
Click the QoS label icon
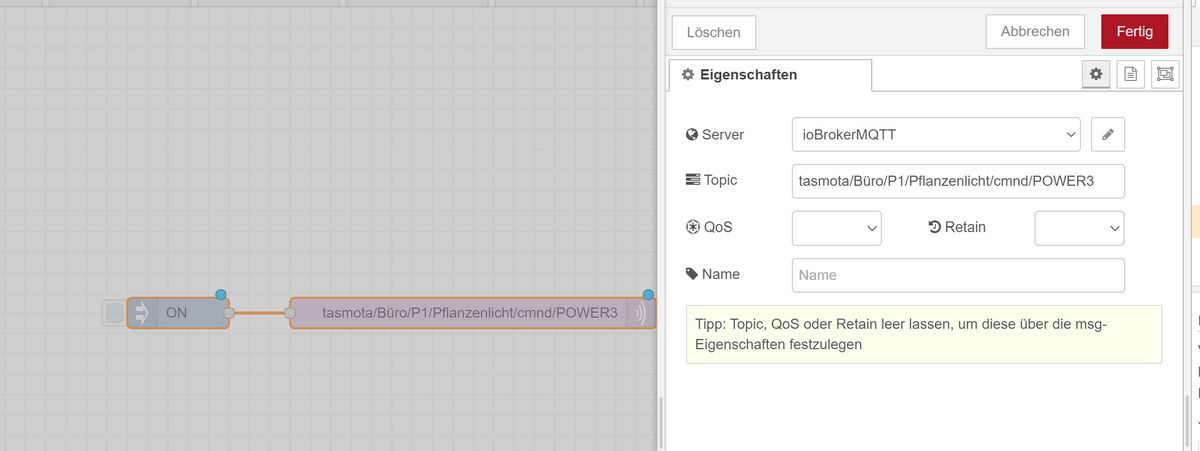pos(692,227)
